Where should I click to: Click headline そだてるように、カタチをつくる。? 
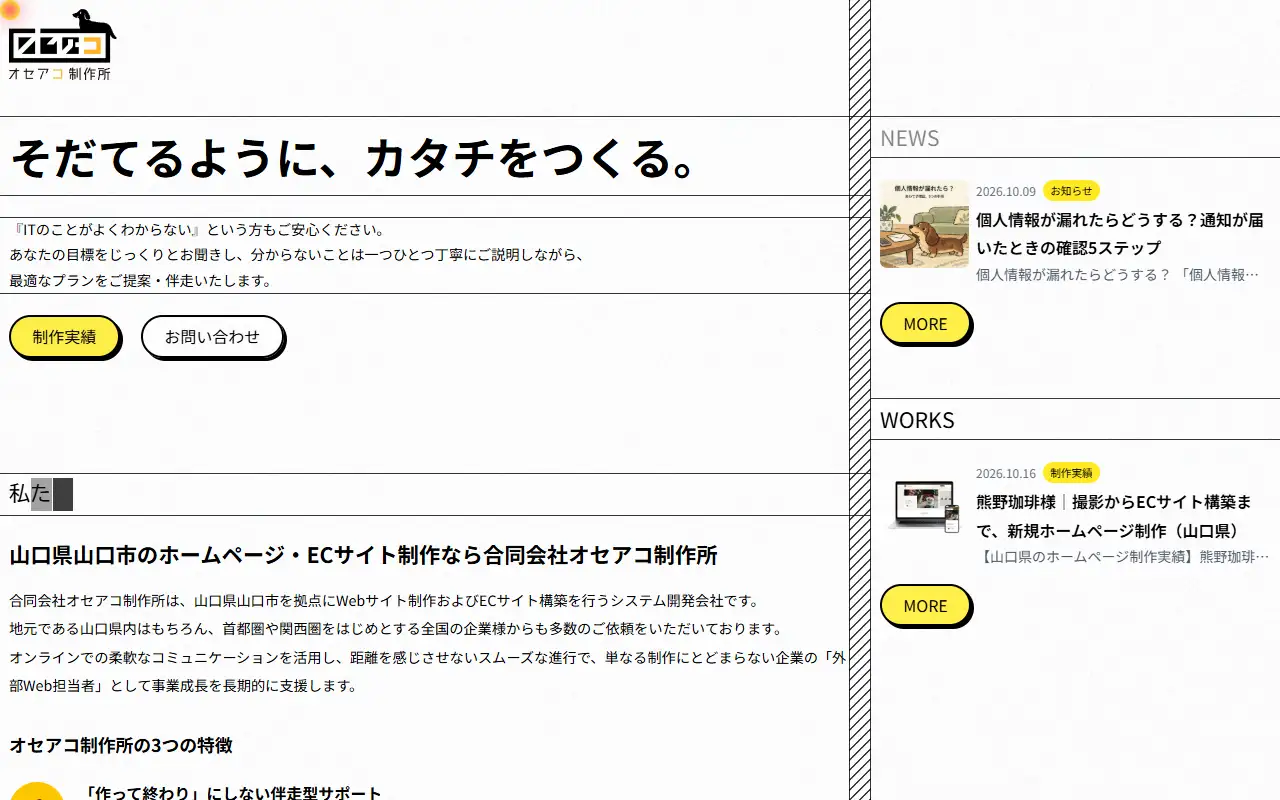(354, 157)
